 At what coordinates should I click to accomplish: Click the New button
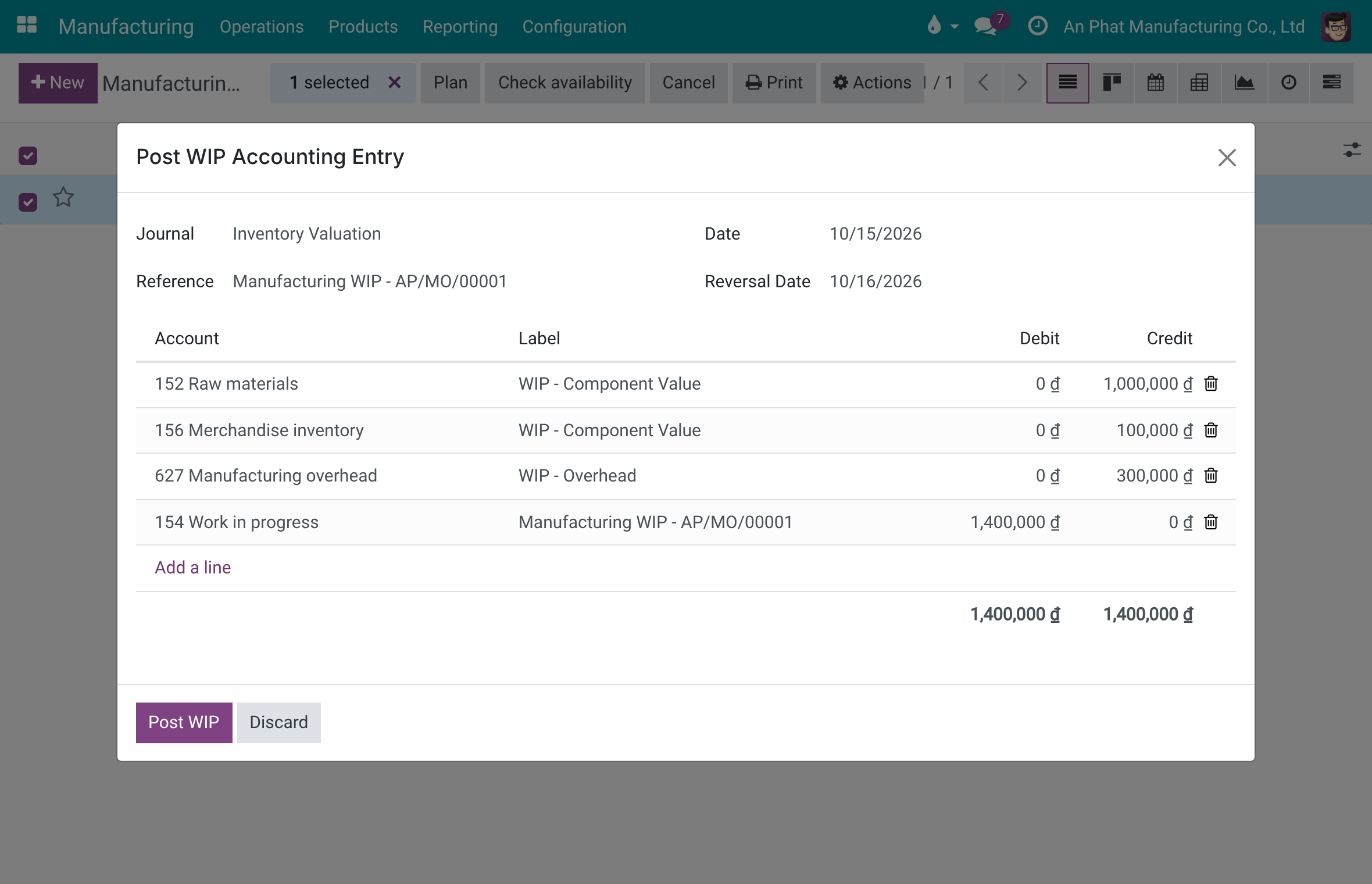coord(58,83)
